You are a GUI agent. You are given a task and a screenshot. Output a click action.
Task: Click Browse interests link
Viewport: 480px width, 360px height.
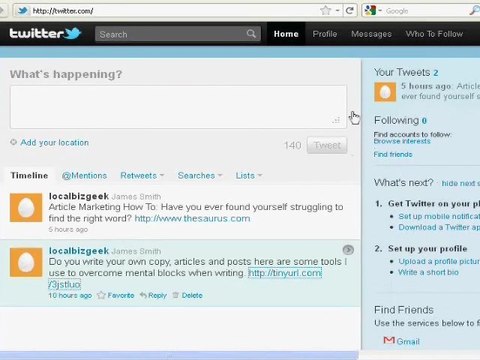402,141
